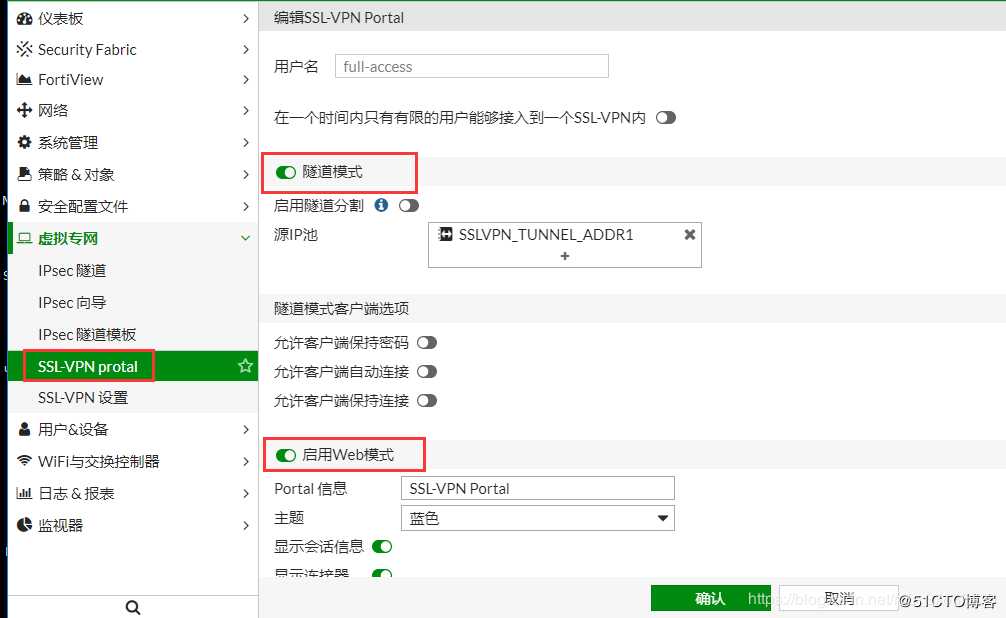Screen dimensions: 1006x618
Task: Expand the 系统管理 menu chevron
Action: point(246,142)
